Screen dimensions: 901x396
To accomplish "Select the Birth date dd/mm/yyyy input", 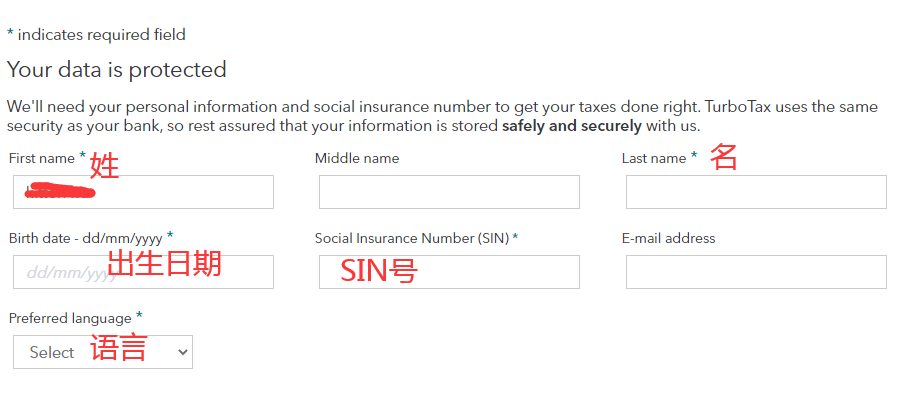I will click(143, 272).
